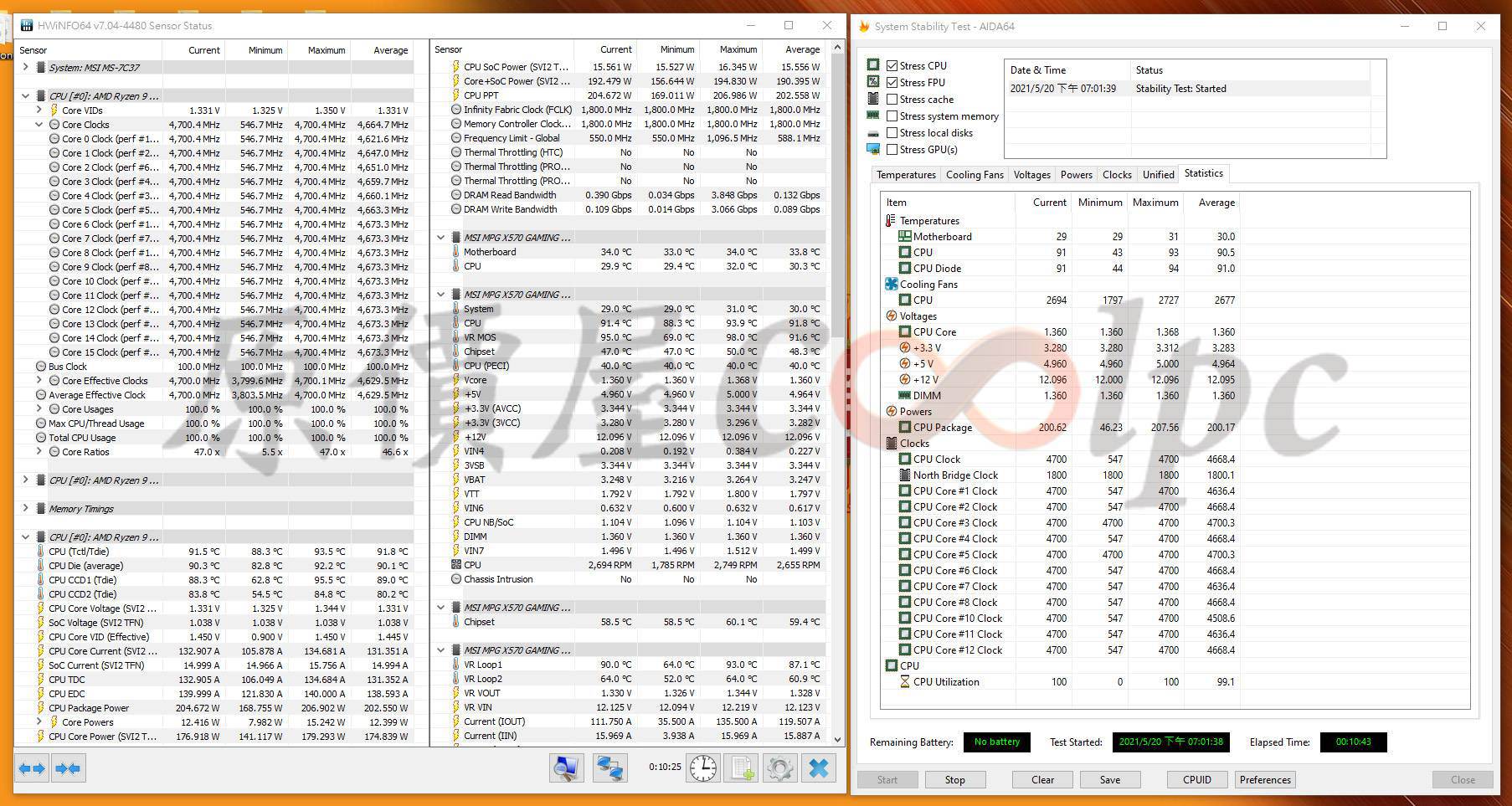
Task: Click the HWiNFO expand layout arrows icon
Action: [x=32, y=768]
